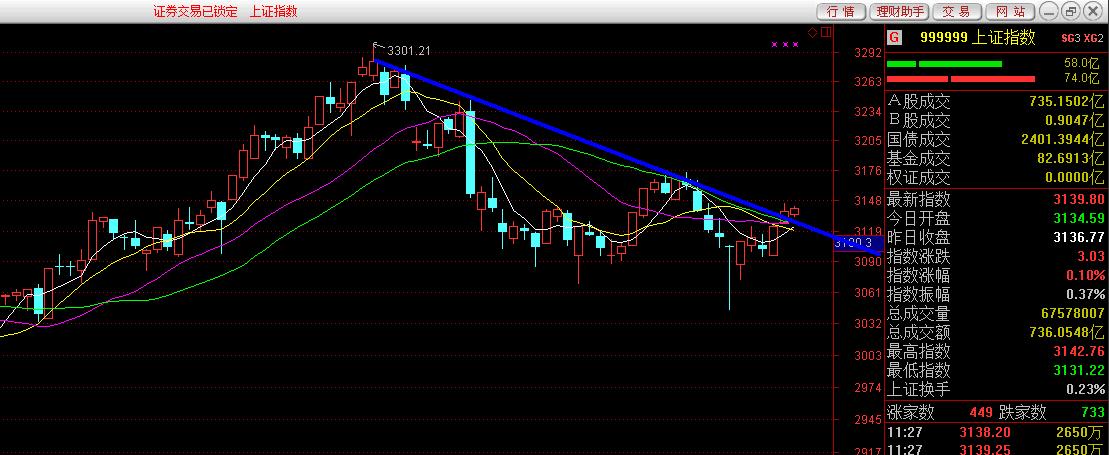The height and width of the screenshot is (455, 1109).
Task: Click the 指数涨幅 value 0.10%
Action: tap(1088, 275)
